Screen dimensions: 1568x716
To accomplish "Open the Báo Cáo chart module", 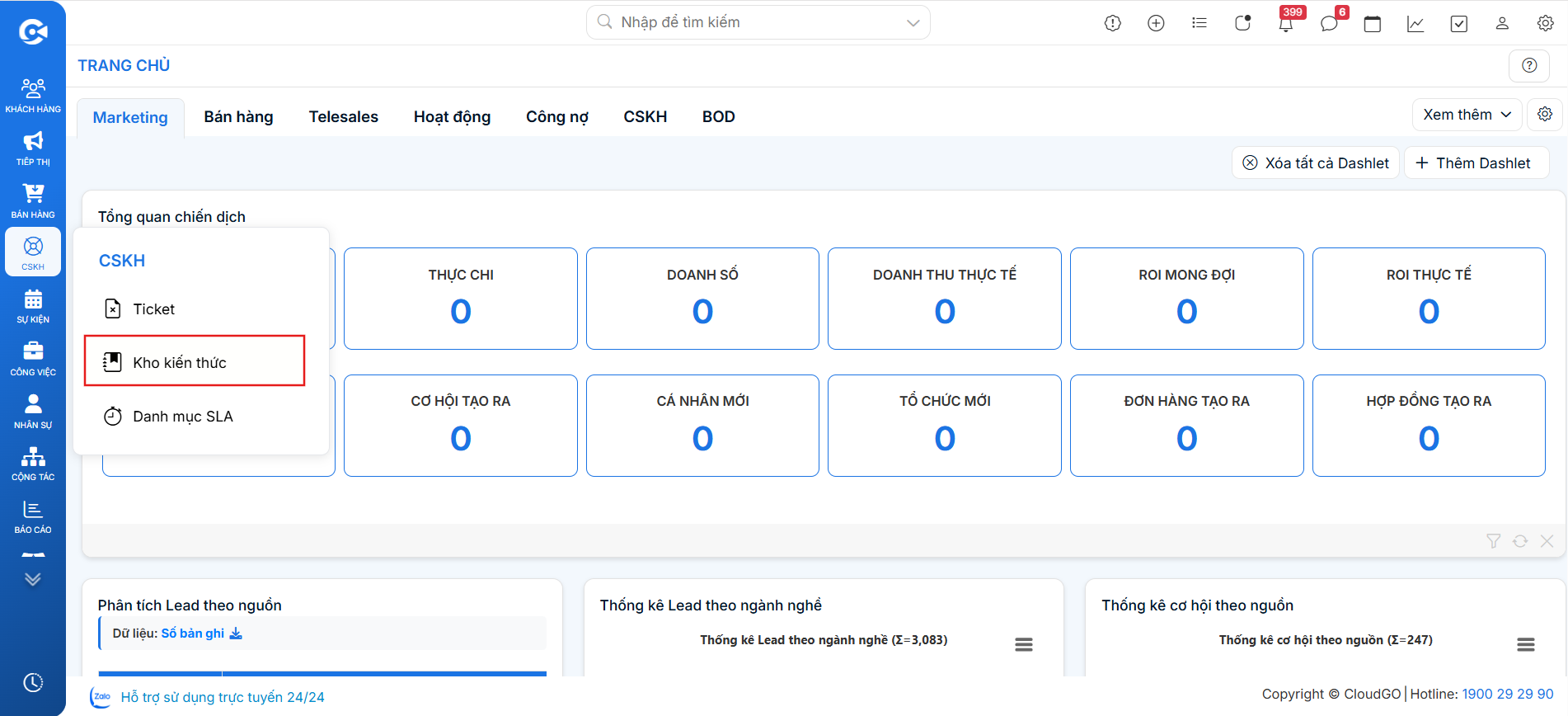I will coord(33,516).
